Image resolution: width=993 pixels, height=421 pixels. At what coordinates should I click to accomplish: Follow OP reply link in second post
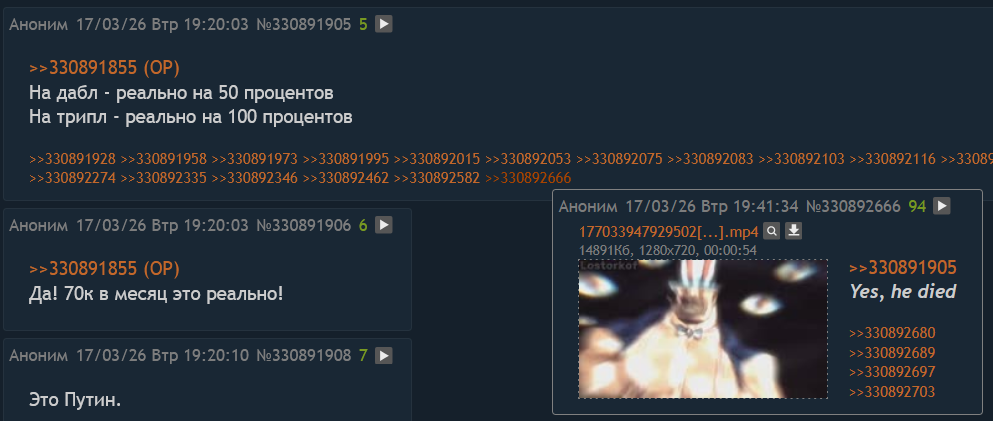(x=104, y=269)
